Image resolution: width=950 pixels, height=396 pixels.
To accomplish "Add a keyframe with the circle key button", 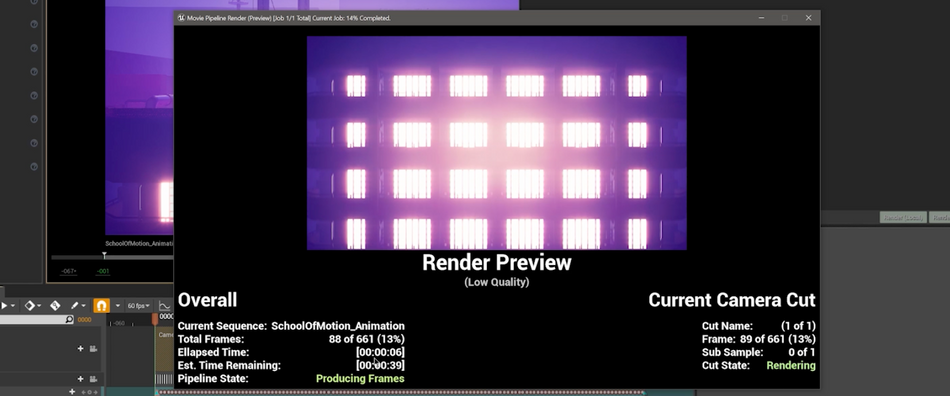I will coord(90,392).
